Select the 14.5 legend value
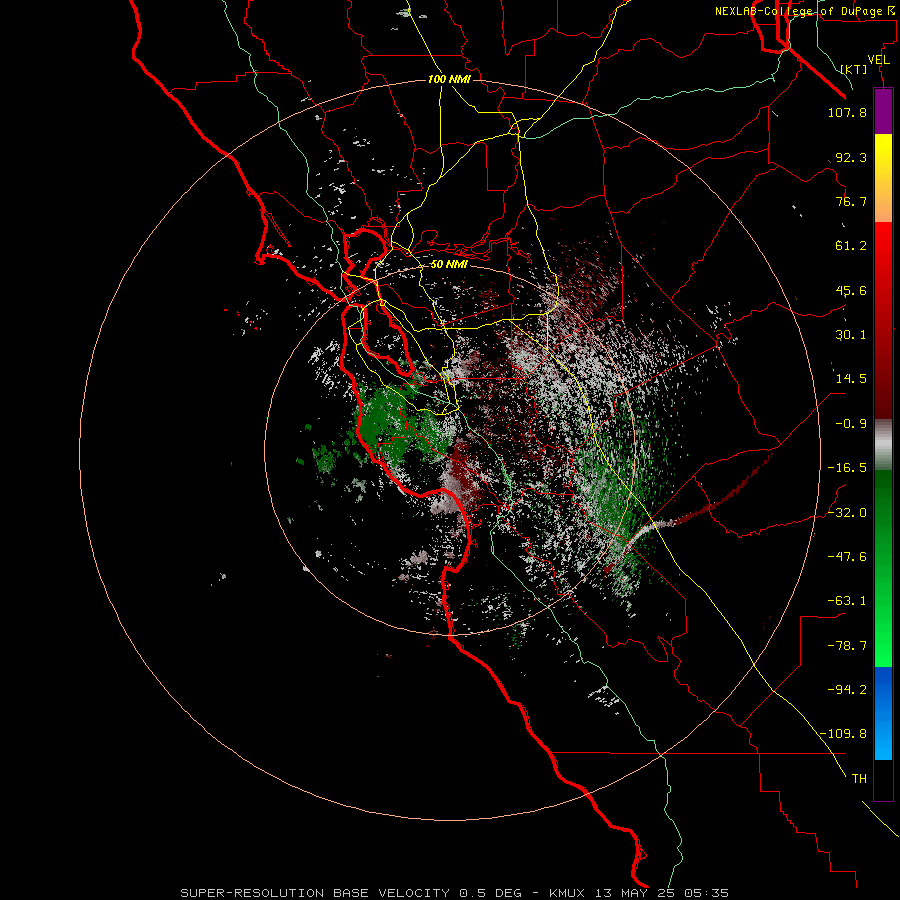This screenshot has height=900, width=900. pos(851,379)
